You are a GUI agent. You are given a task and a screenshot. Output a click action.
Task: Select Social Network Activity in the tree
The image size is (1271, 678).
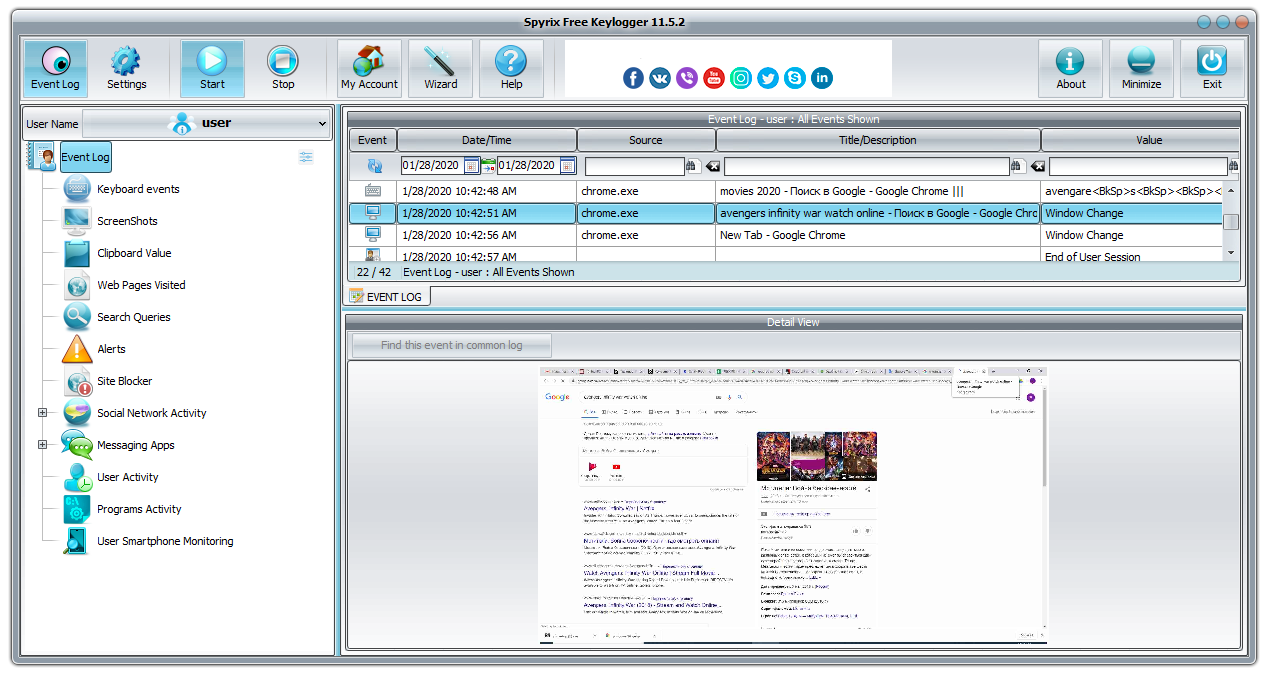pyautogui.click(x=151, y=413)
